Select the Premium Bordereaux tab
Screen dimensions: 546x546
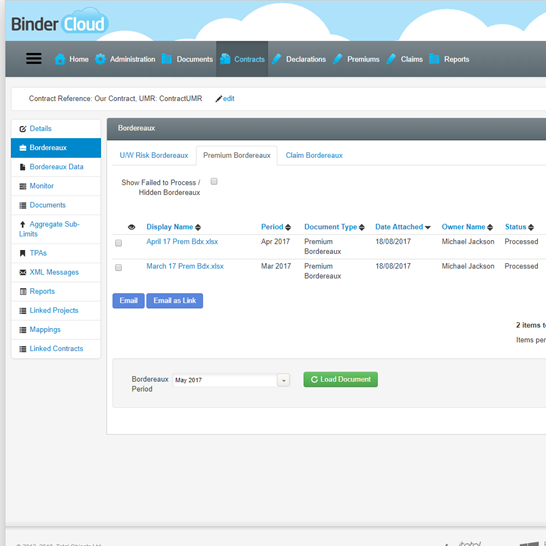pyautogui.click(x=237, y=155)
